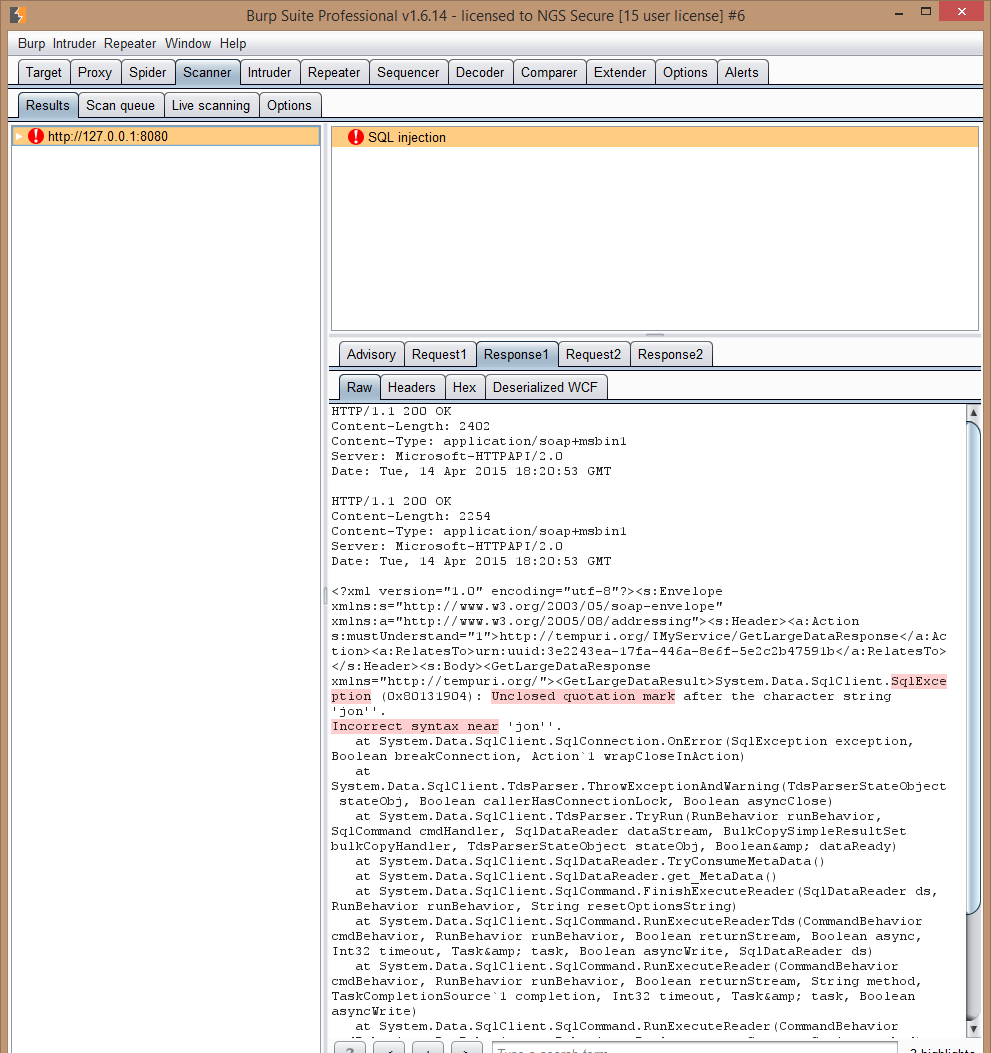Maximize the Burp Suite window
991x1053 pixels.
coord(926,12)
